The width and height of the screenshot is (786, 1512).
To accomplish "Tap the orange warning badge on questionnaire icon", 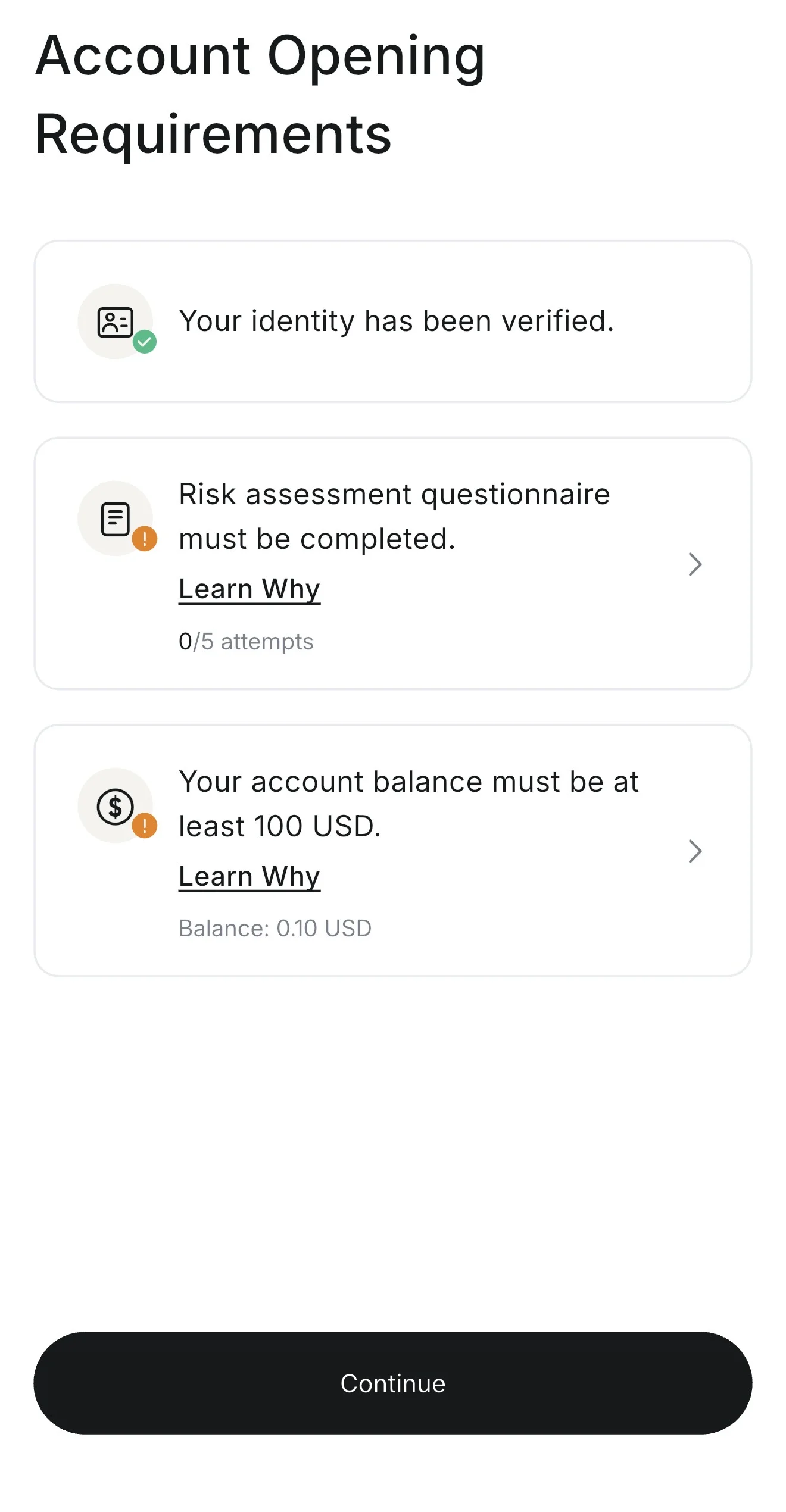I will click(x=145, y=539).
